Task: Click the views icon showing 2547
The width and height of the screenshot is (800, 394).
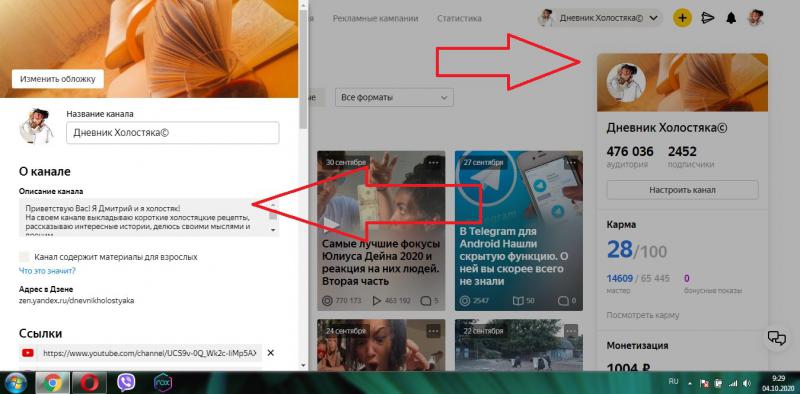Action: tap(465, 301)
